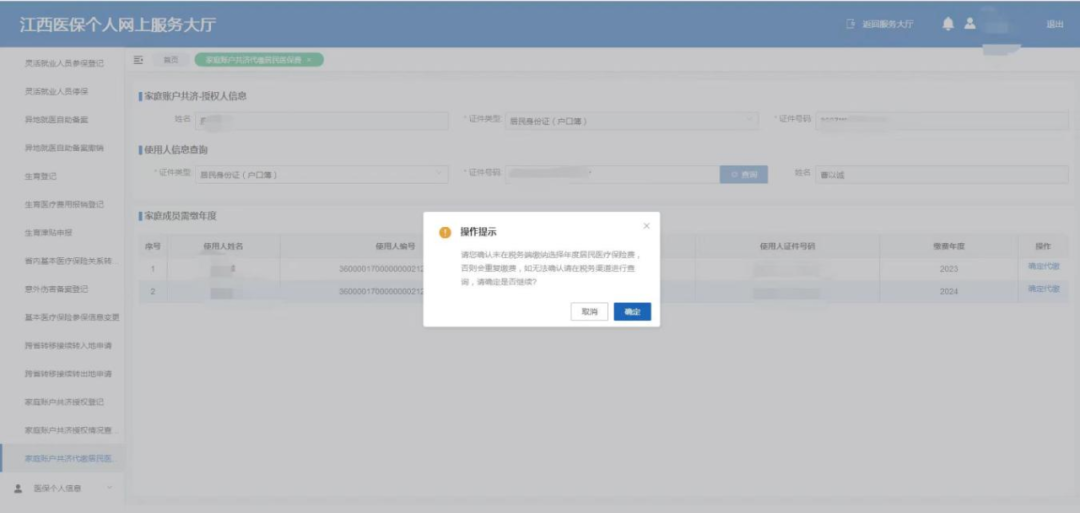Click the 返回服务大厅 return icon
This screenshot has height=513, width=1080.
(850, 24)
